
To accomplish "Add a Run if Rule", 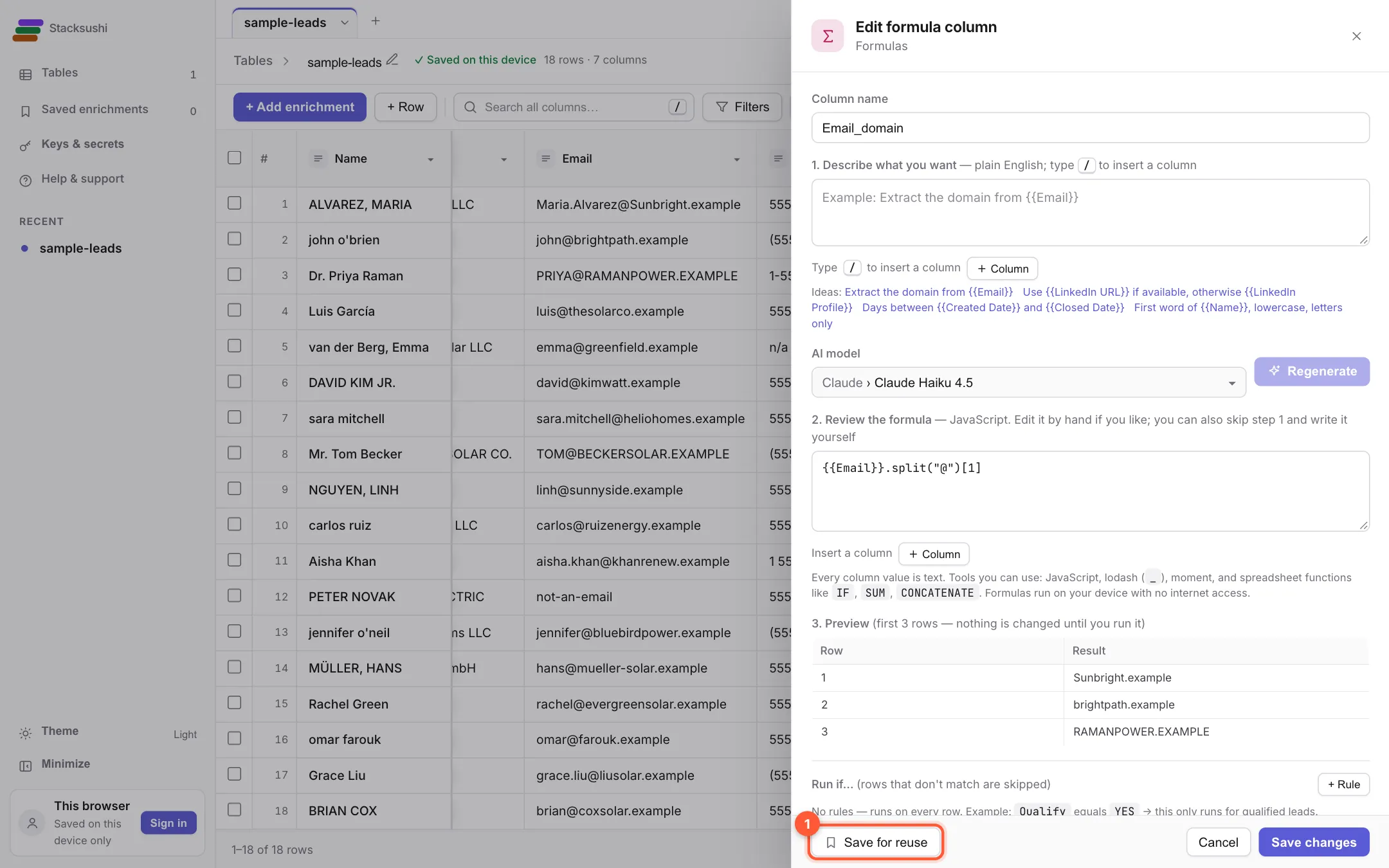I will point(1343,784).
